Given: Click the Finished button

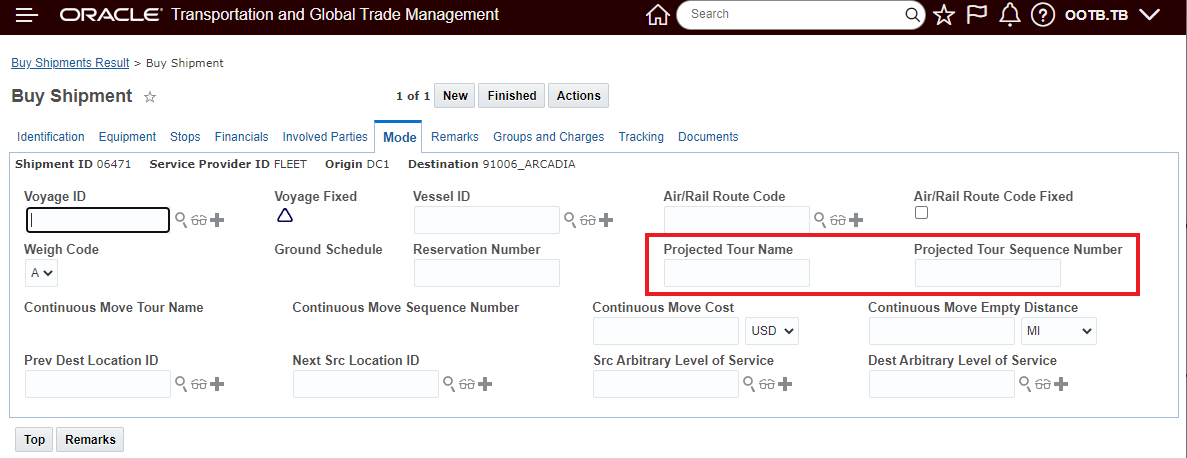Looking at the screenshot, I should (x=512, y=96).
